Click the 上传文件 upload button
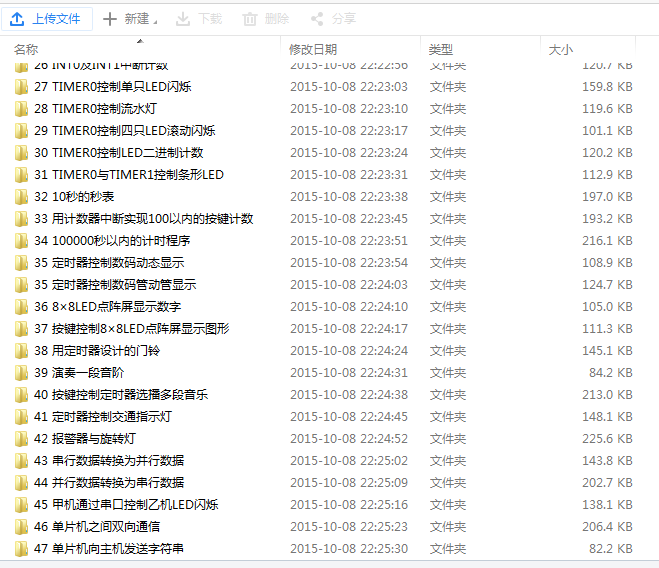The image size is (659, 568). point(47,19)
